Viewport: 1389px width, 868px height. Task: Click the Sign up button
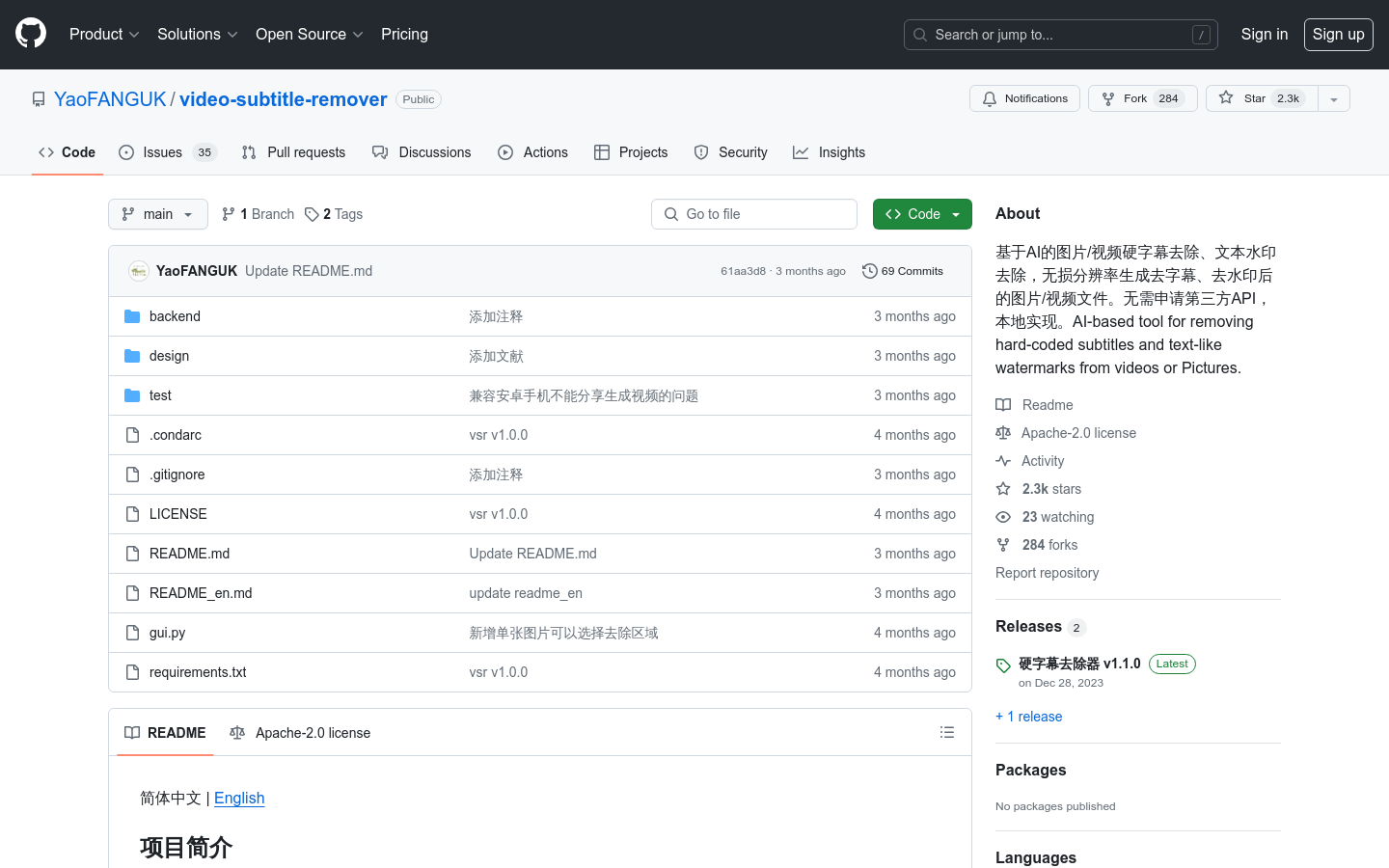tap(1339, 34)
